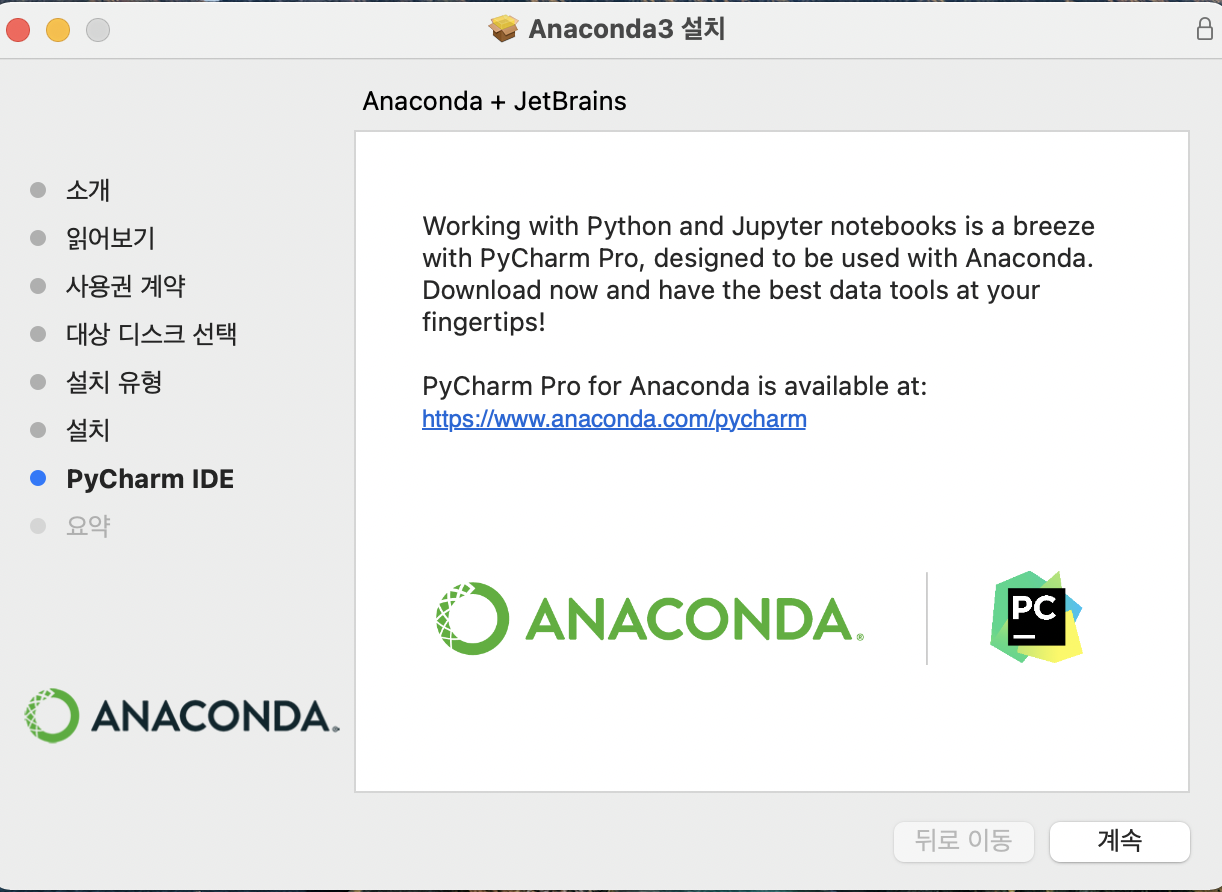Select the 읽어보기 step in sidebar
1222x892 pixels.
click(110, 238)
